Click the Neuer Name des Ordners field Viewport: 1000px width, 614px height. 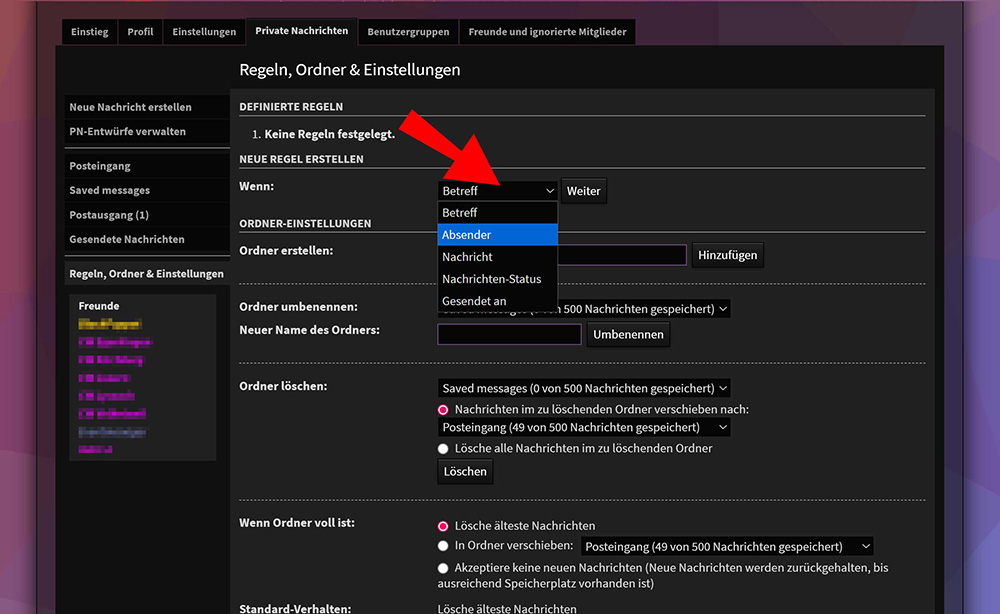point(509,334)
